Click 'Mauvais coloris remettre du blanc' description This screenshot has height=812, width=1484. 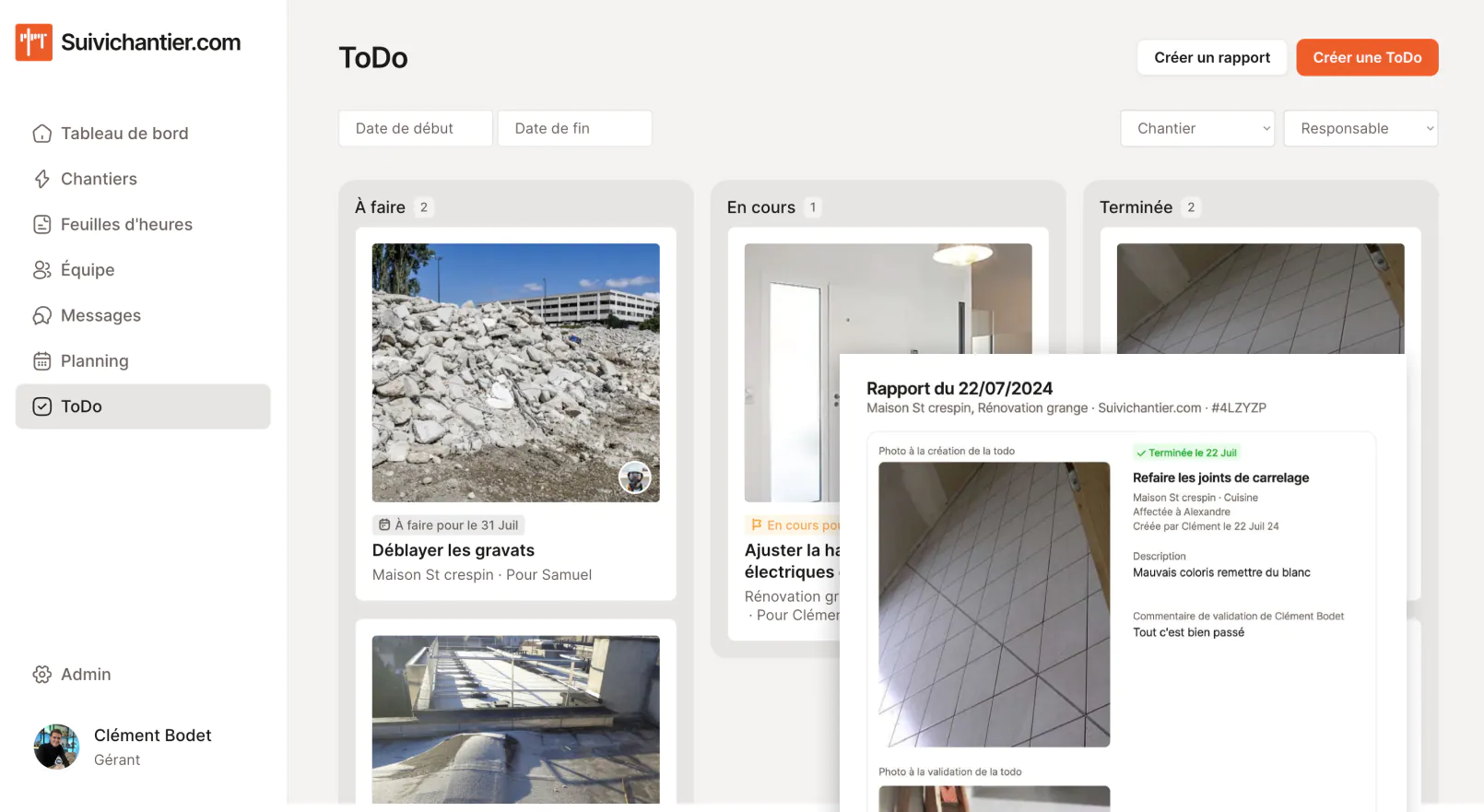click(x=1221, y=572)
